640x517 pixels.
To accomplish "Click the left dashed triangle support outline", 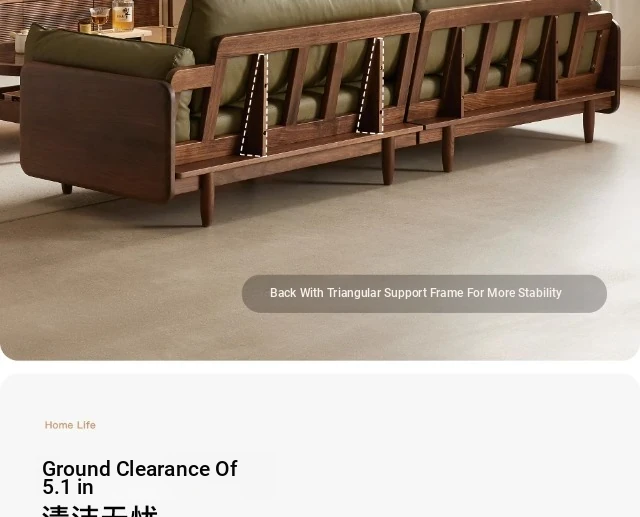I will [255, 105].
